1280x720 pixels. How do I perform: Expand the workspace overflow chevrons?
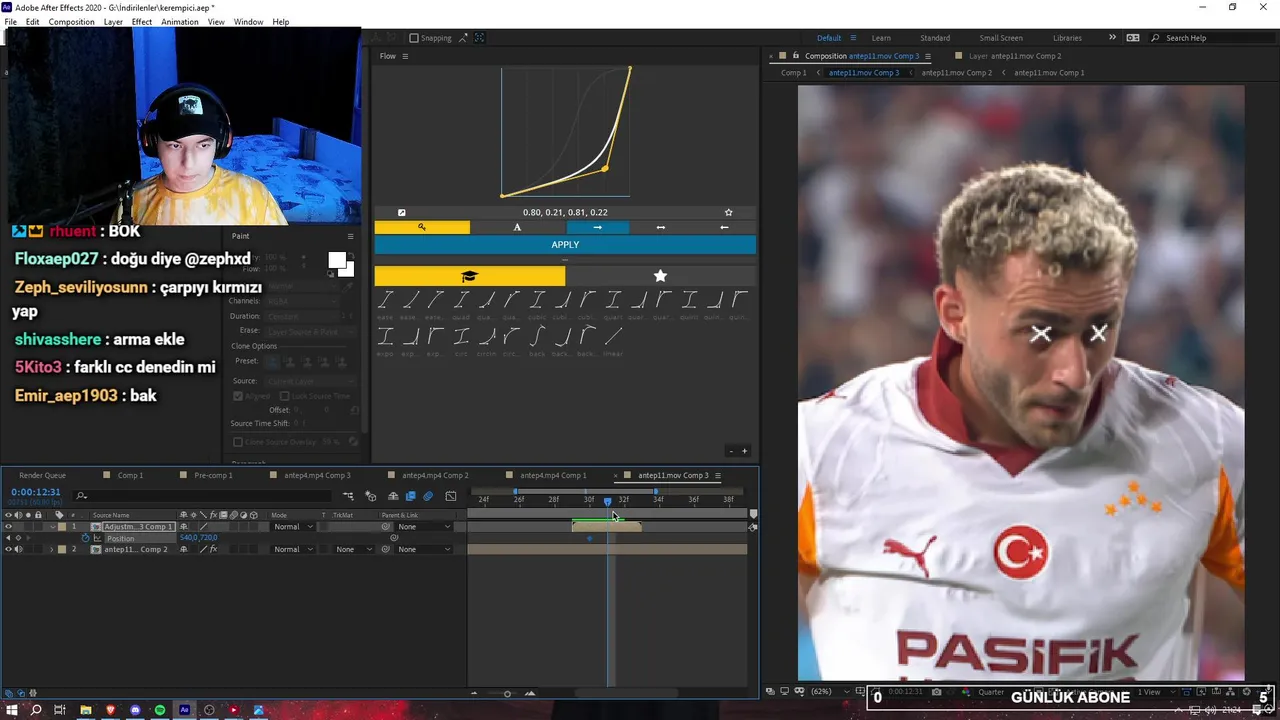[x=1112, y=38]
